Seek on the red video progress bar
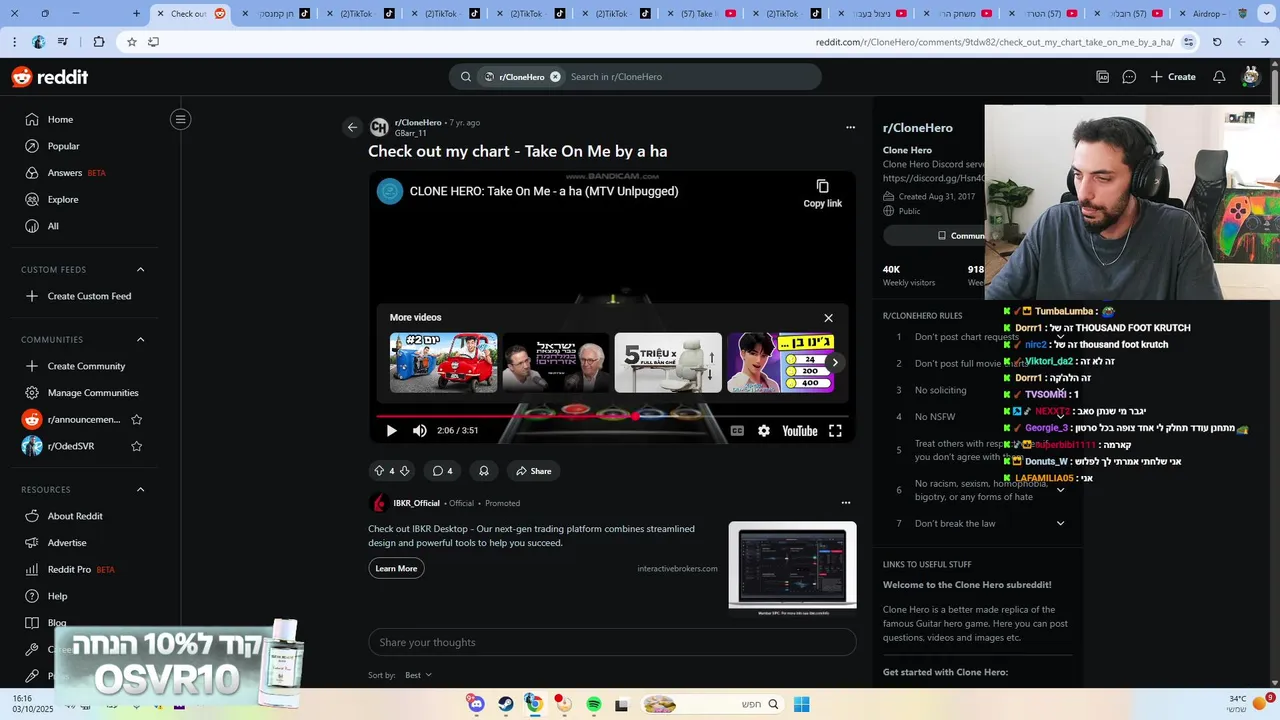The width and height of the screenshot is (1280, 720). point(612,416)
